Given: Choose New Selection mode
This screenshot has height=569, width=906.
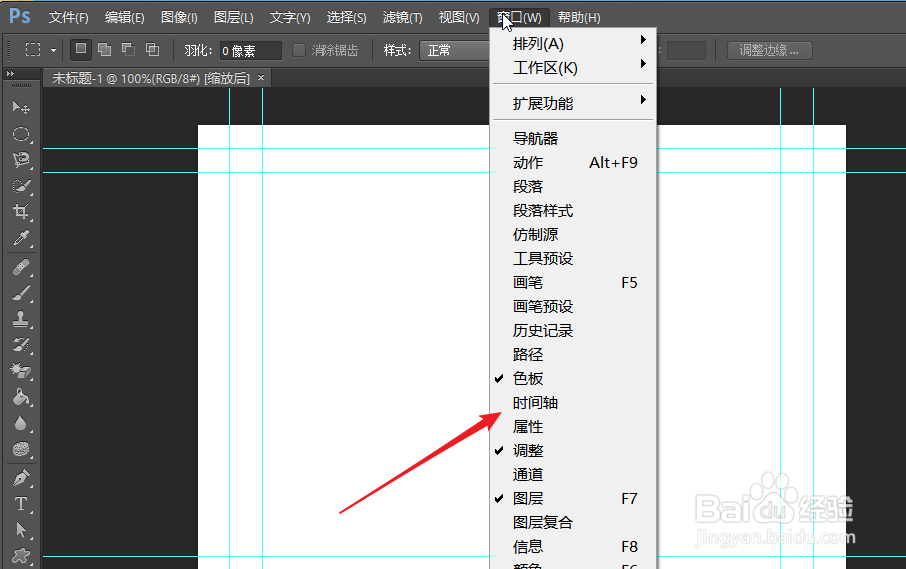Looking at the screenshot, I should point(81,50).
